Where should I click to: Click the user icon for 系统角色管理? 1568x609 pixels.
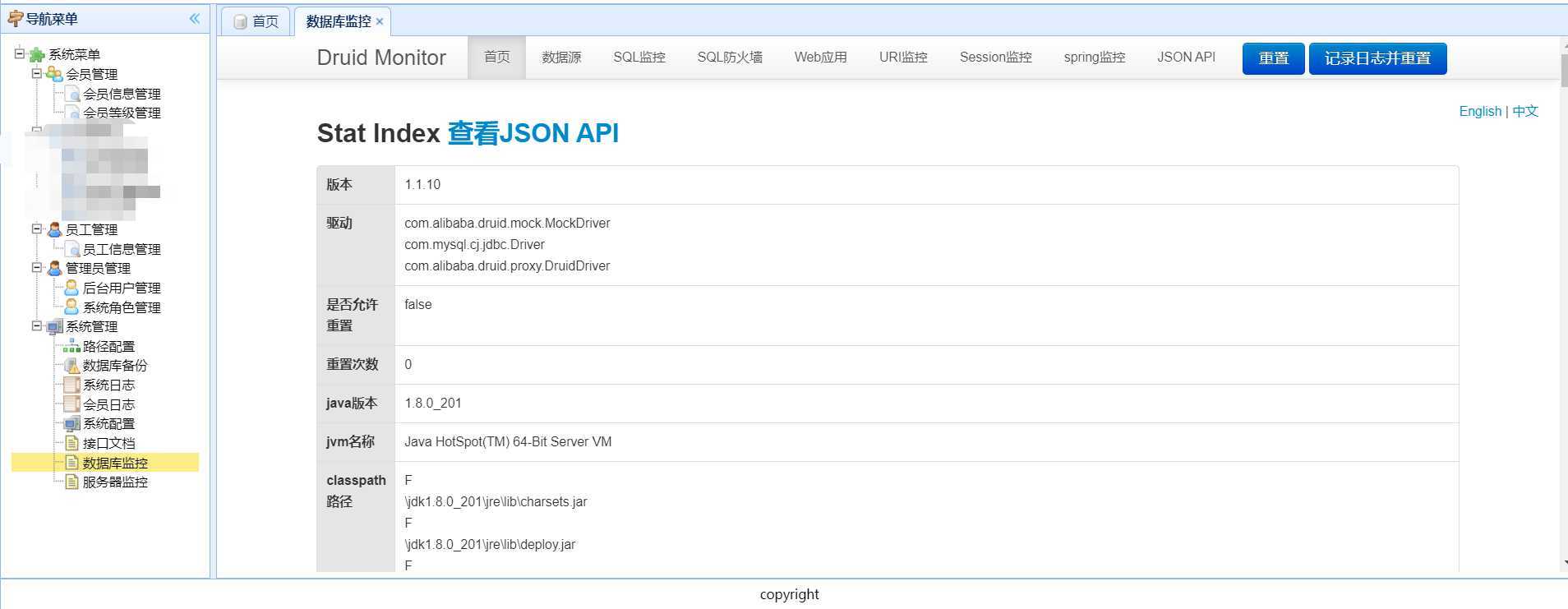(x=72, y=307)
